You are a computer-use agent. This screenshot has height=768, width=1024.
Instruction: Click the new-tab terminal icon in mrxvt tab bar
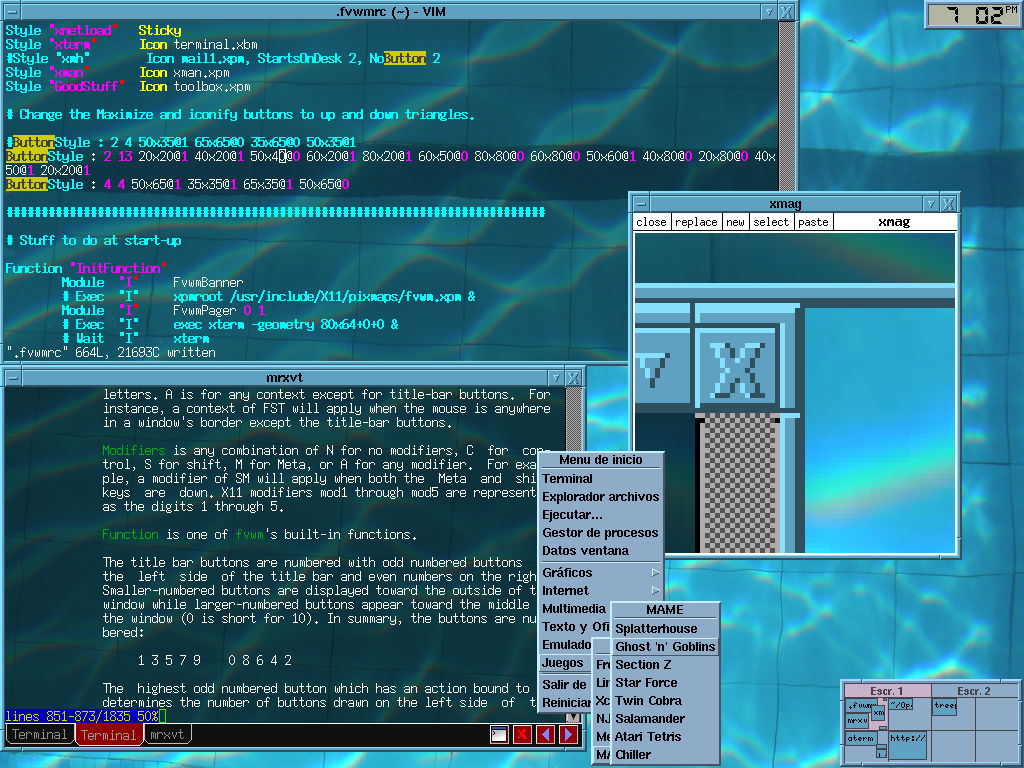[499, 735]
